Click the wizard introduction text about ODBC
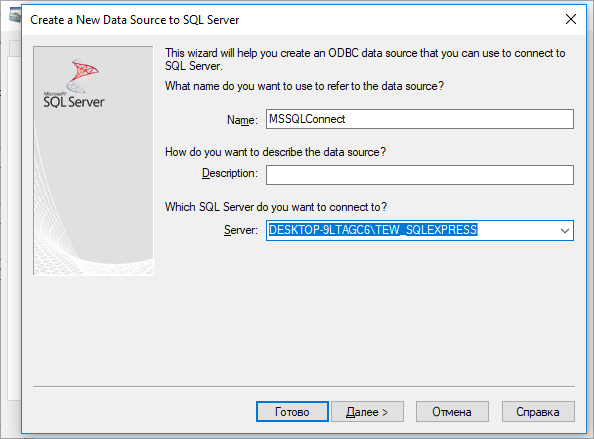594x439 pixels. pyautogui.click(x=365, y=59)
